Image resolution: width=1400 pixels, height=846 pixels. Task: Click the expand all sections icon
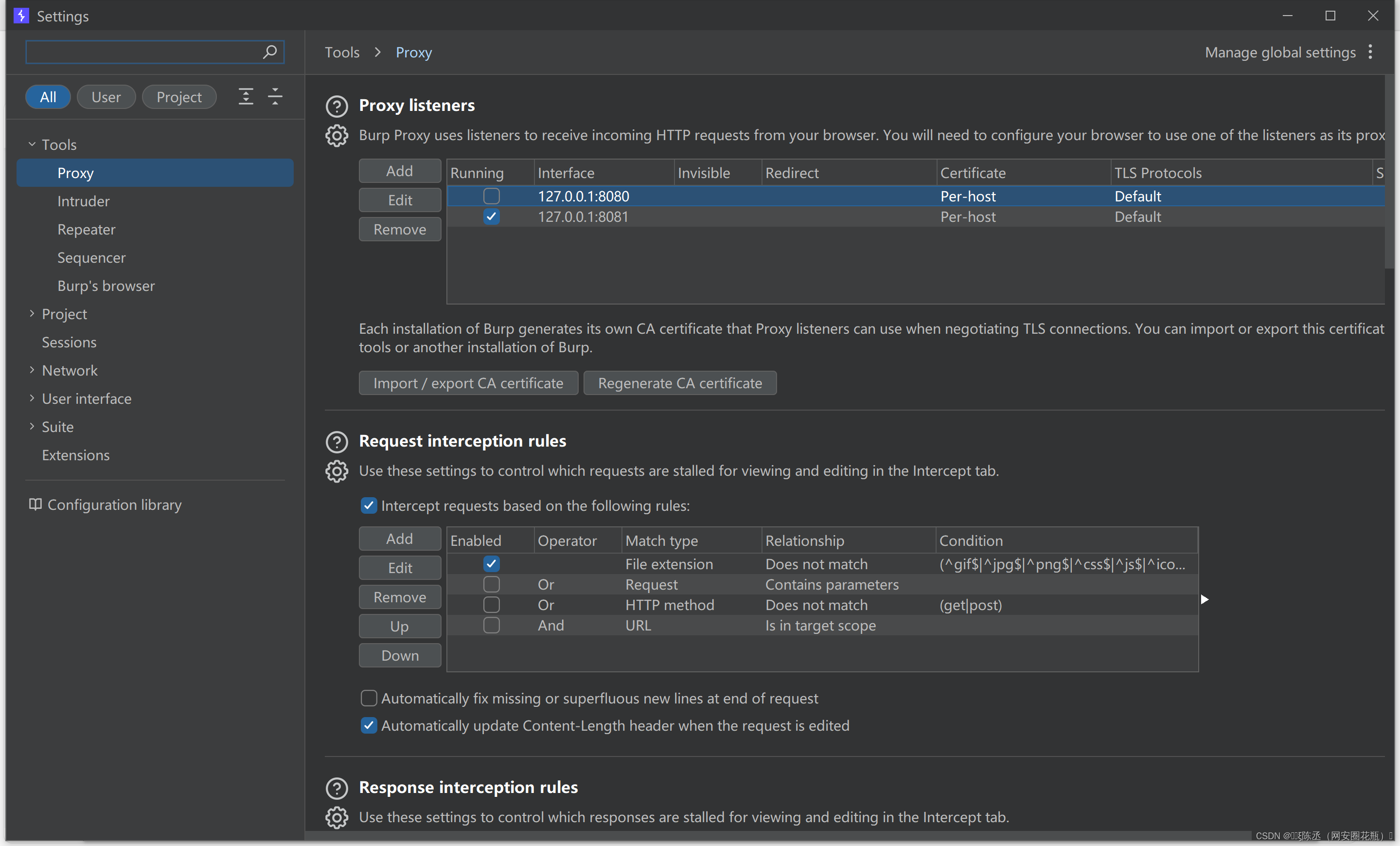coord(246,97)
